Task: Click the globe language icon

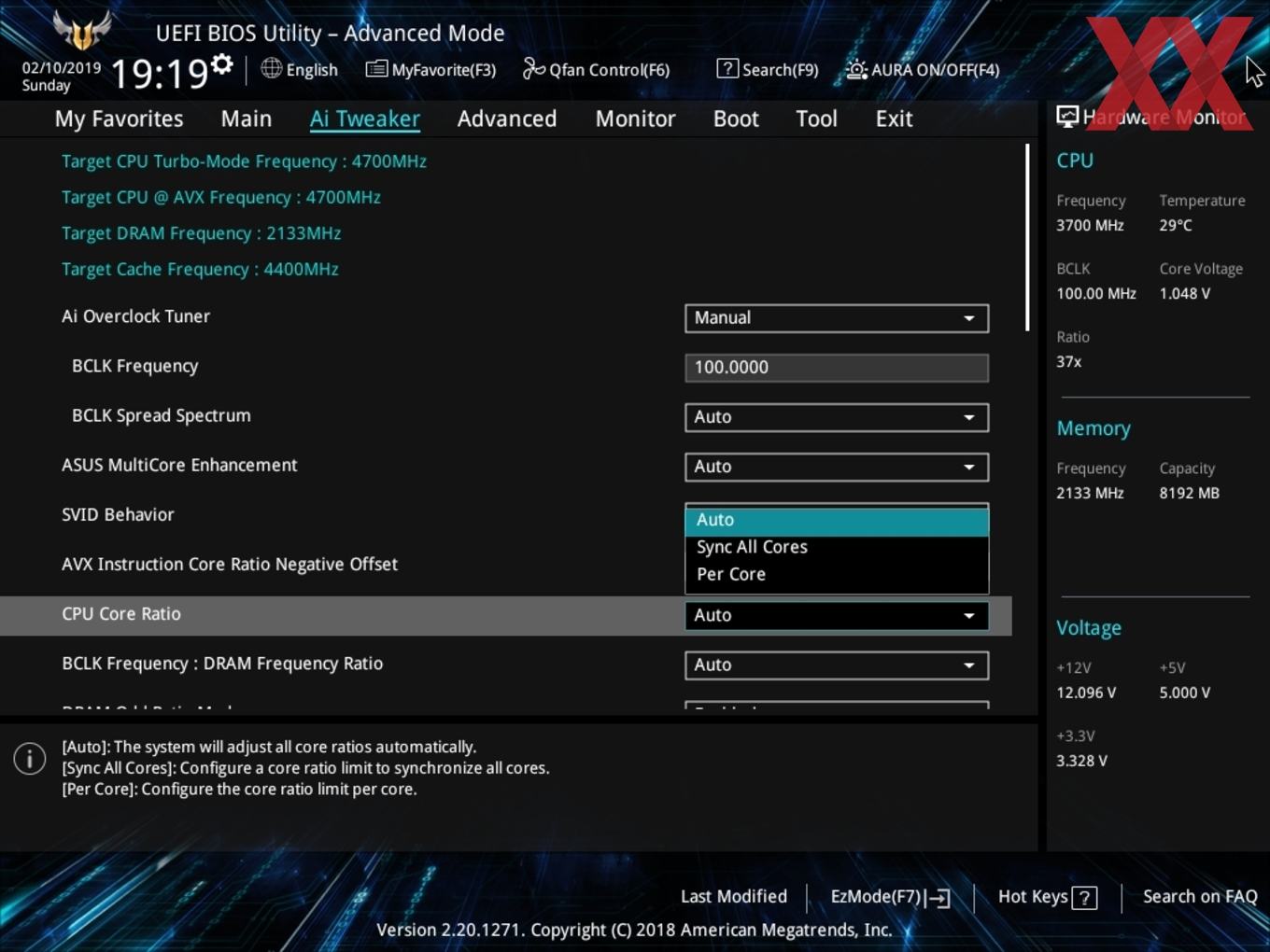Action: tap(271, 68)
